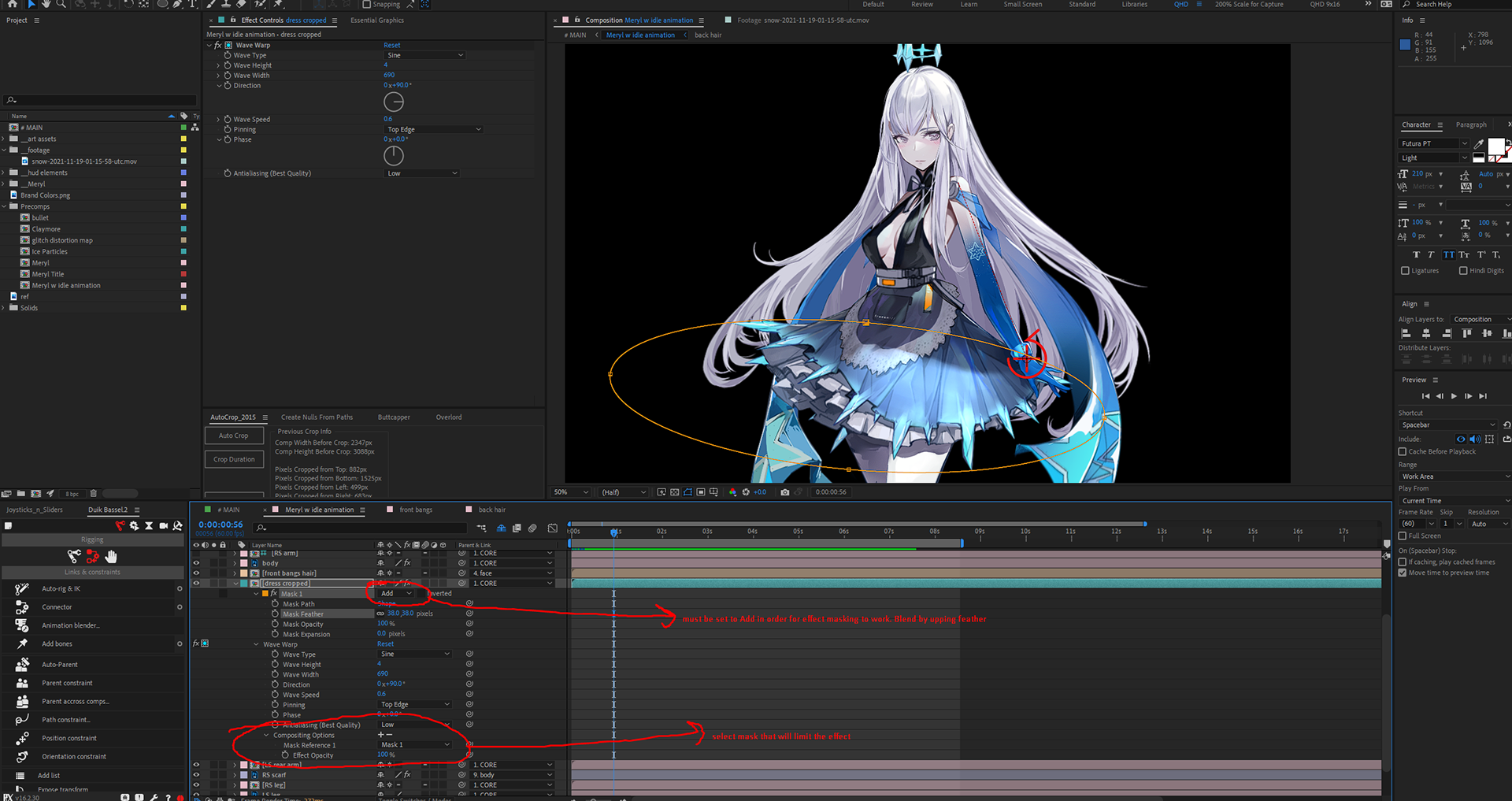Hide the body layer with eye icon
Image resolution: width=1512 pixels, height=801 pixels.
[196, 563]
